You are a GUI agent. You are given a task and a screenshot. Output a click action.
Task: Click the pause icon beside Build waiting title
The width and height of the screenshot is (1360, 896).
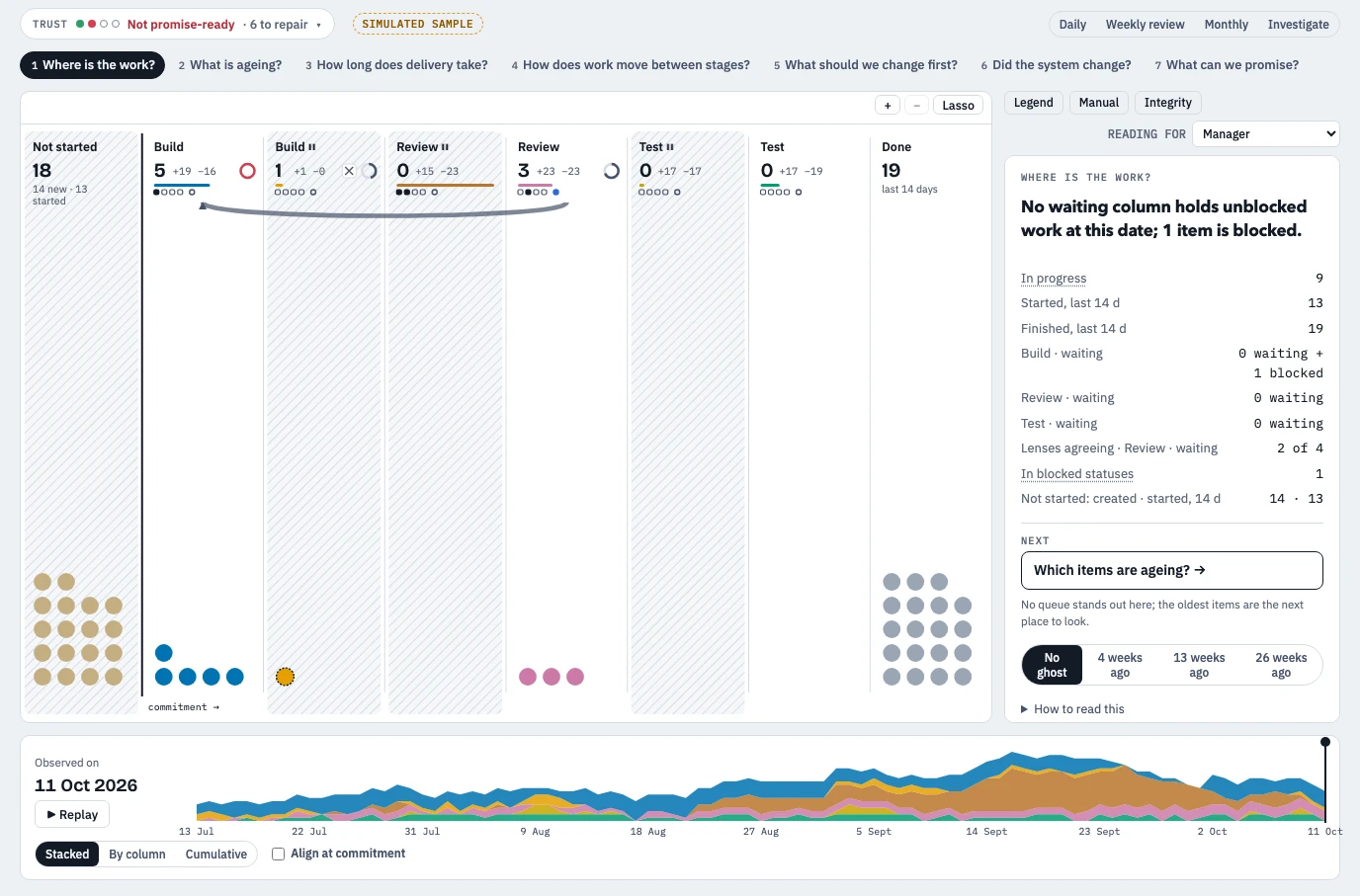pos(312,147)
